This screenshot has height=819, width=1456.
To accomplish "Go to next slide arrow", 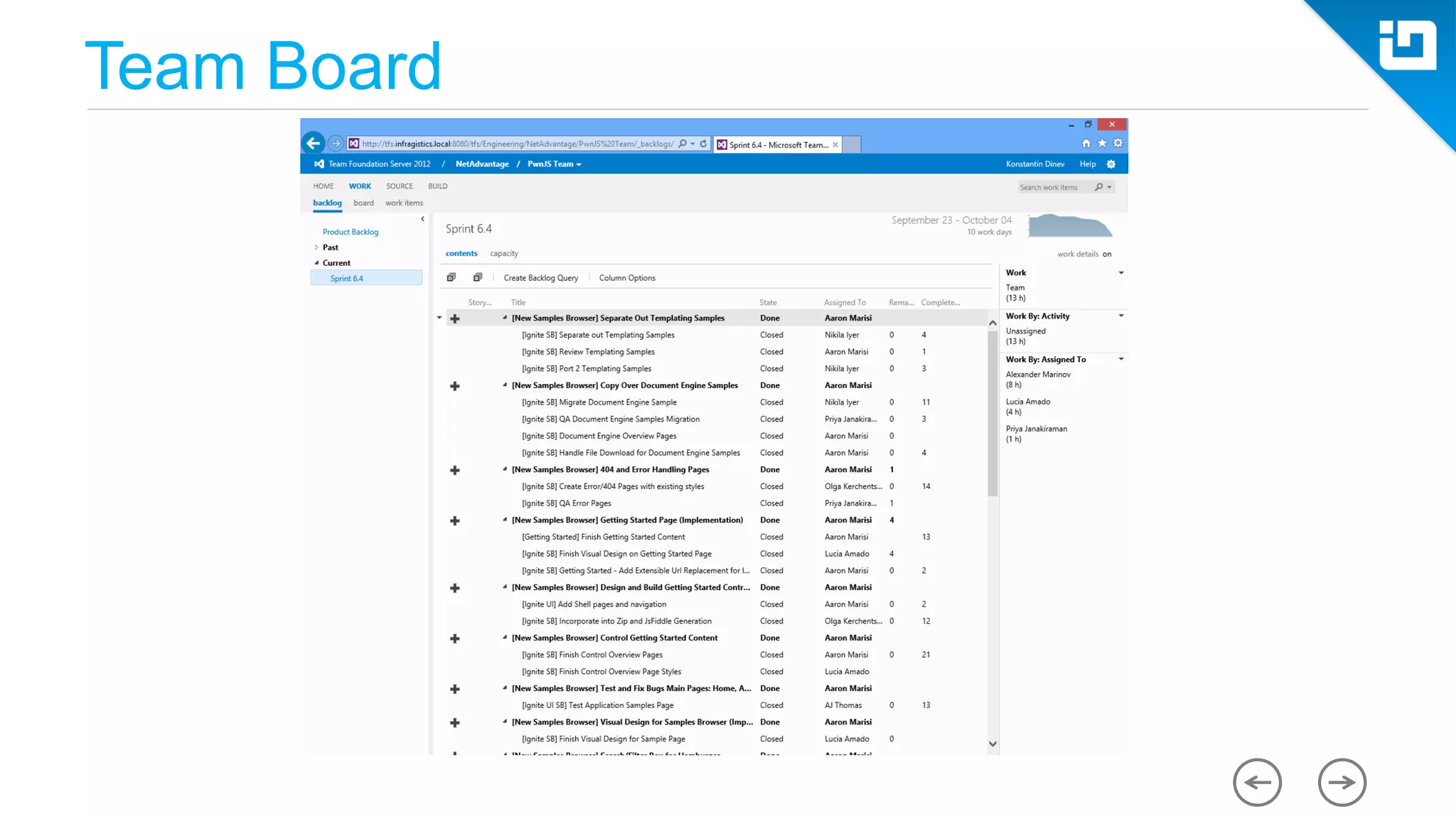I will pos(1342,782).
